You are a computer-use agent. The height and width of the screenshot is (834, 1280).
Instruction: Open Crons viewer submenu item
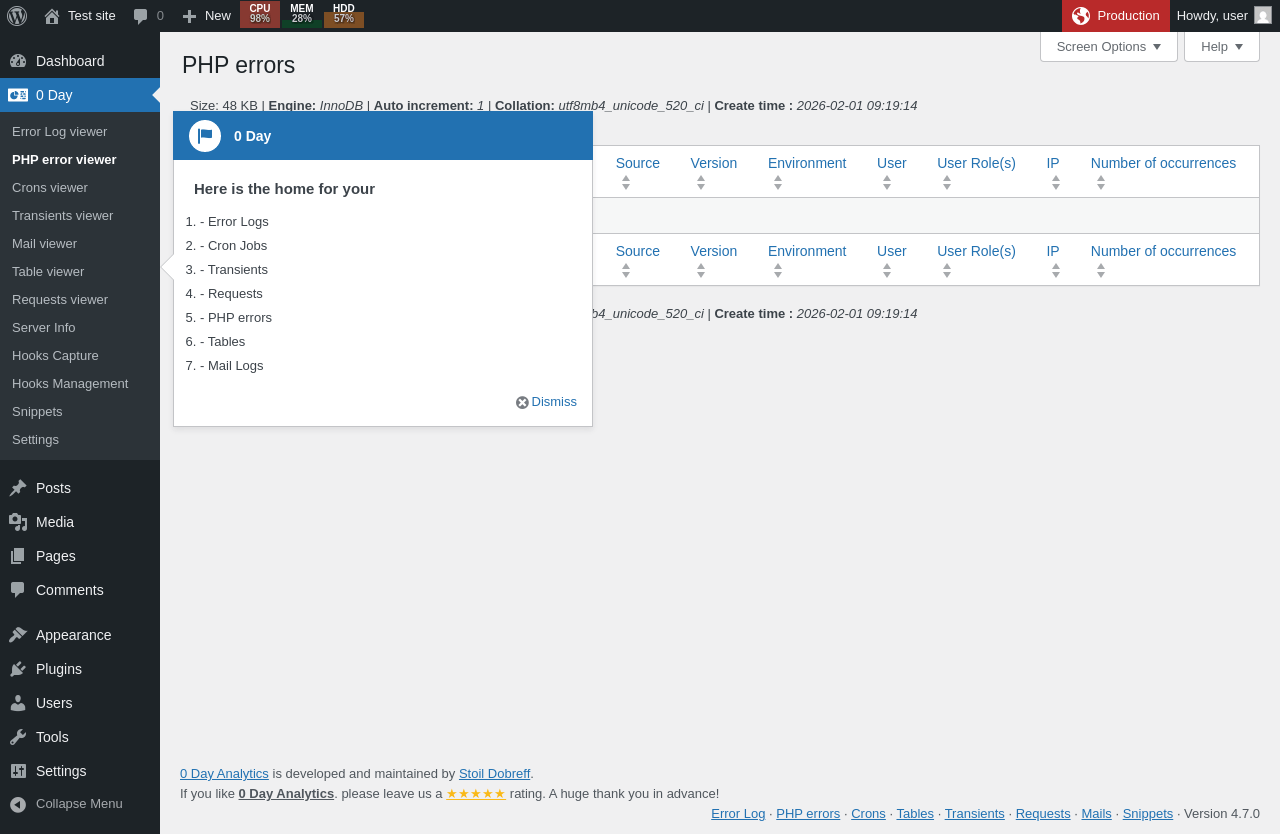(x=50, y=187)
